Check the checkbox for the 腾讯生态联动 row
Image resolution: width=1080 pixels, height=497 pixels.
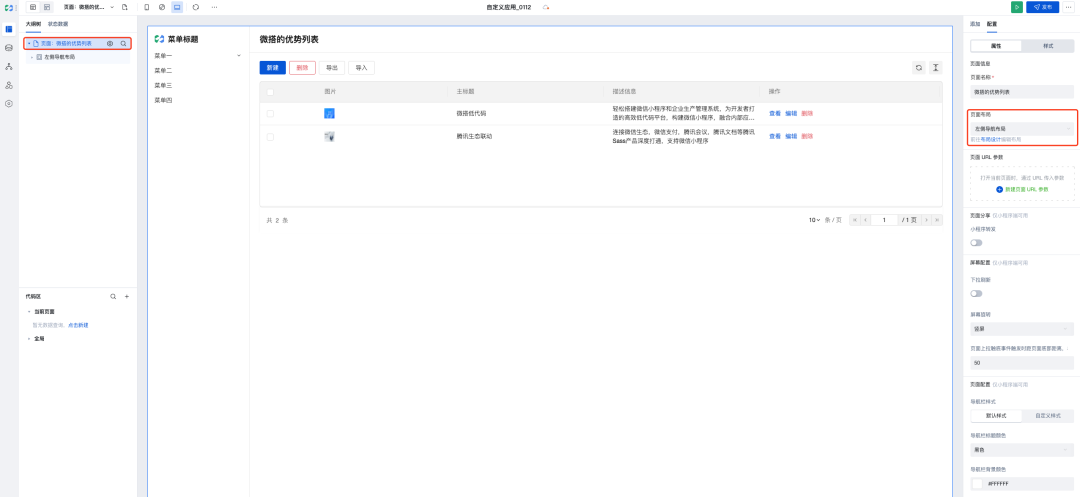point(270,136)
